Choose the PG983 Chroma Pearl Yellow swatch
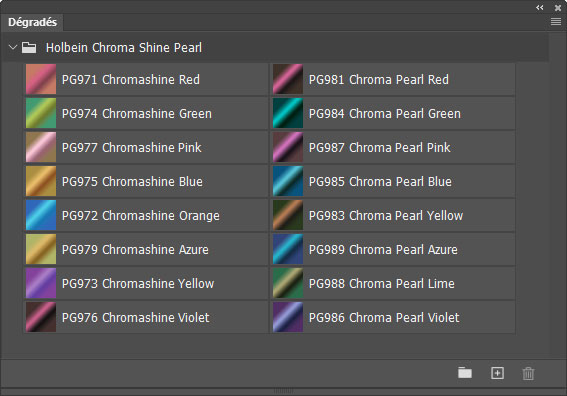Viewport: 567px width, 396px height. [x=288, y=215]
